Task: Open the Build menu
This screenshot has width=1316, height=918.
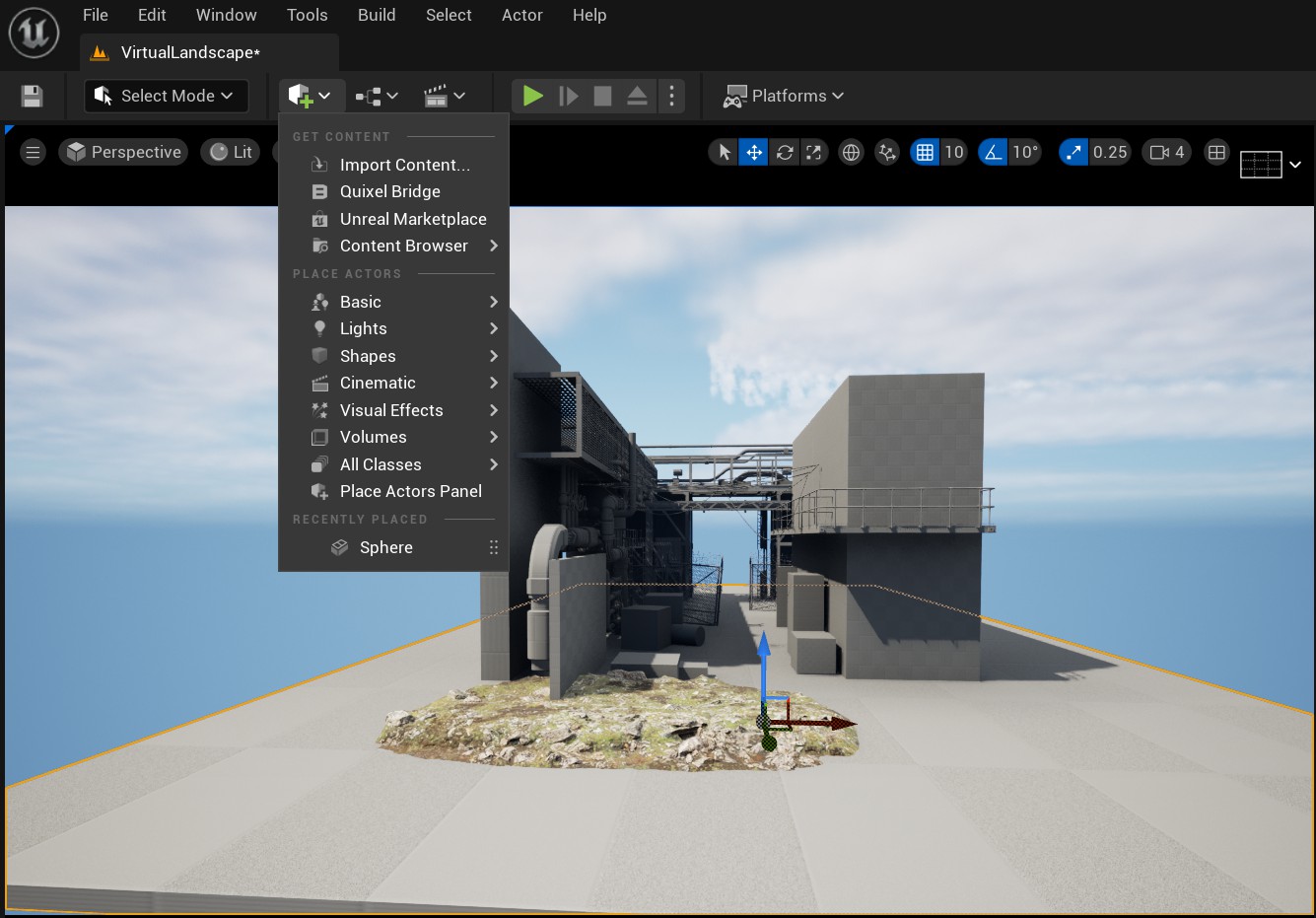Action: coord(377,15)
